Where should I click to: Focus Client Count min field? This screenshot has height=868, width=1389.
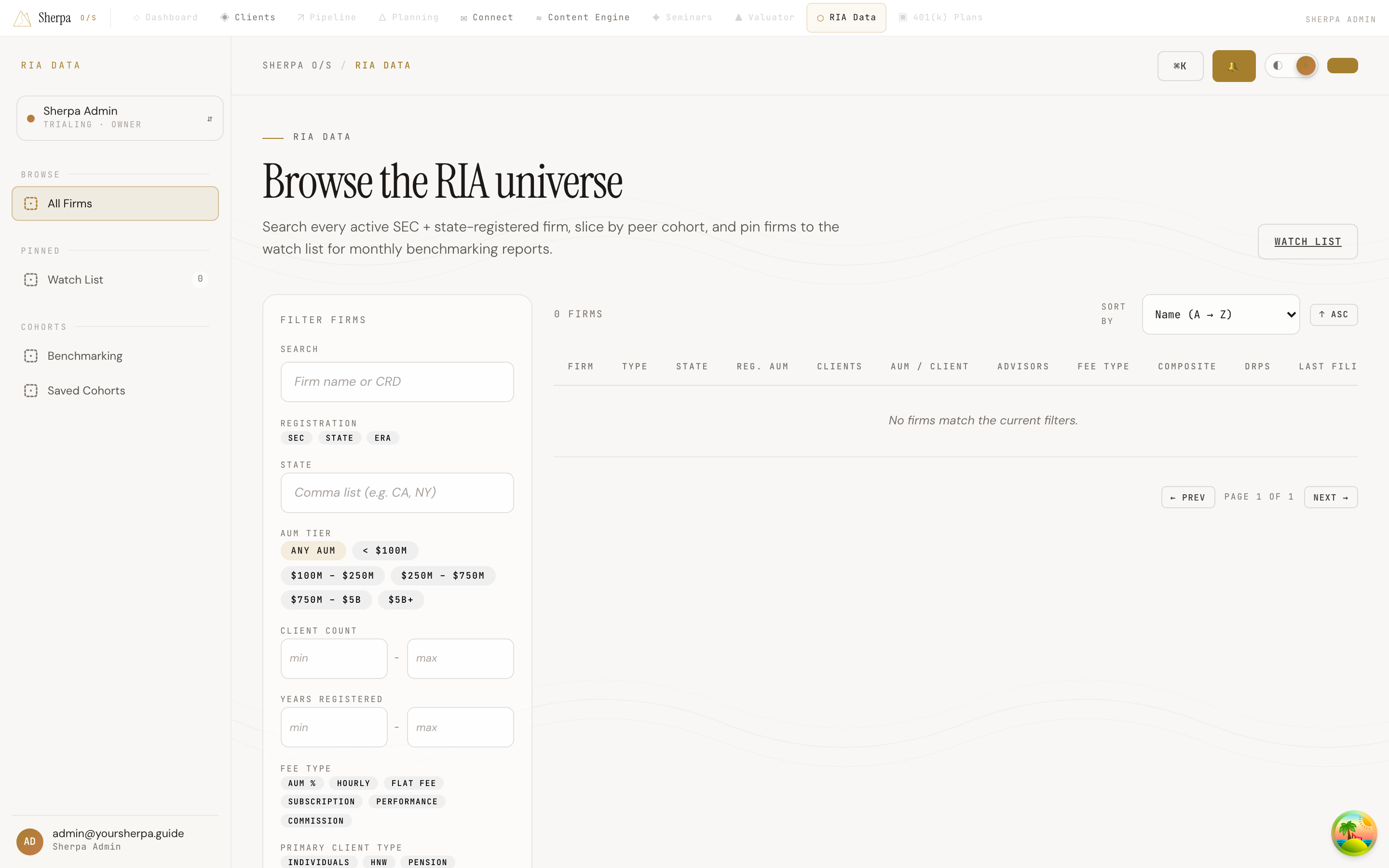(x=334, y=658)
